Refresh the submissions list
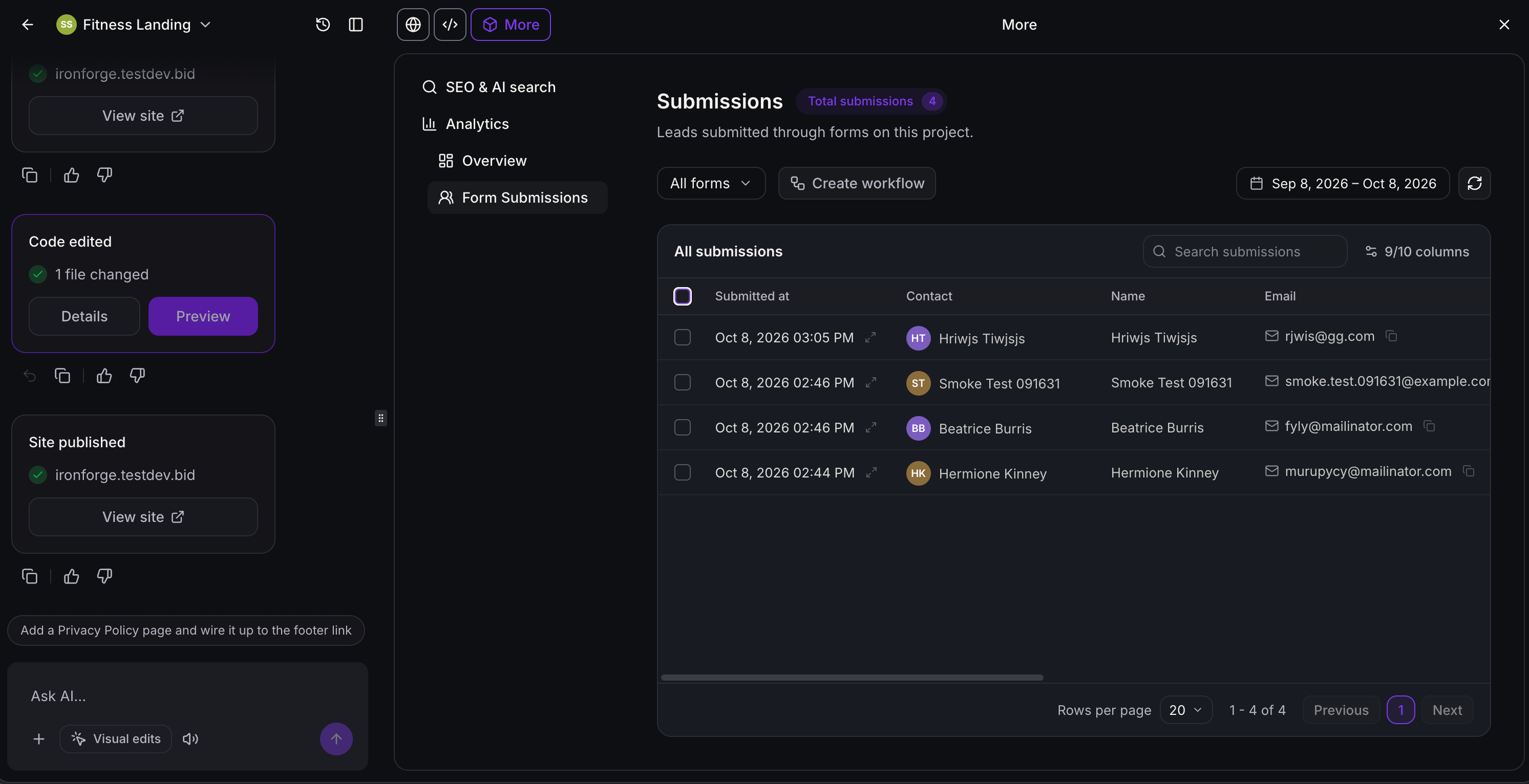This screenshot has height=784, width=1529. point(1474,183)
